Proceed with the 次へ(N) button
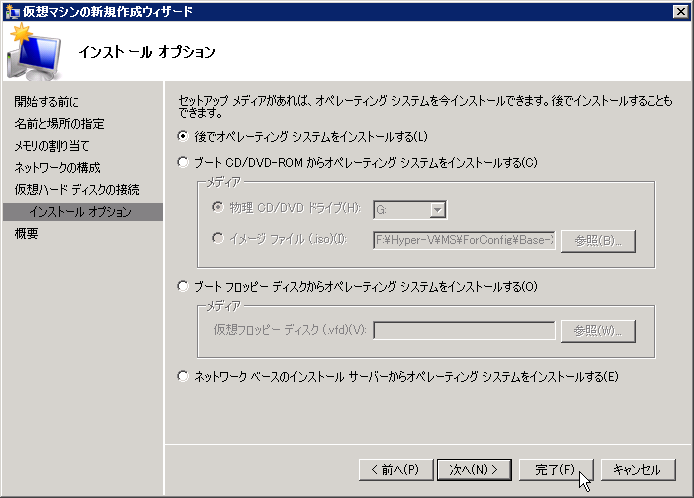Image resolution: width=694 pixels, height=498 pixels. (x=474, y=469)
